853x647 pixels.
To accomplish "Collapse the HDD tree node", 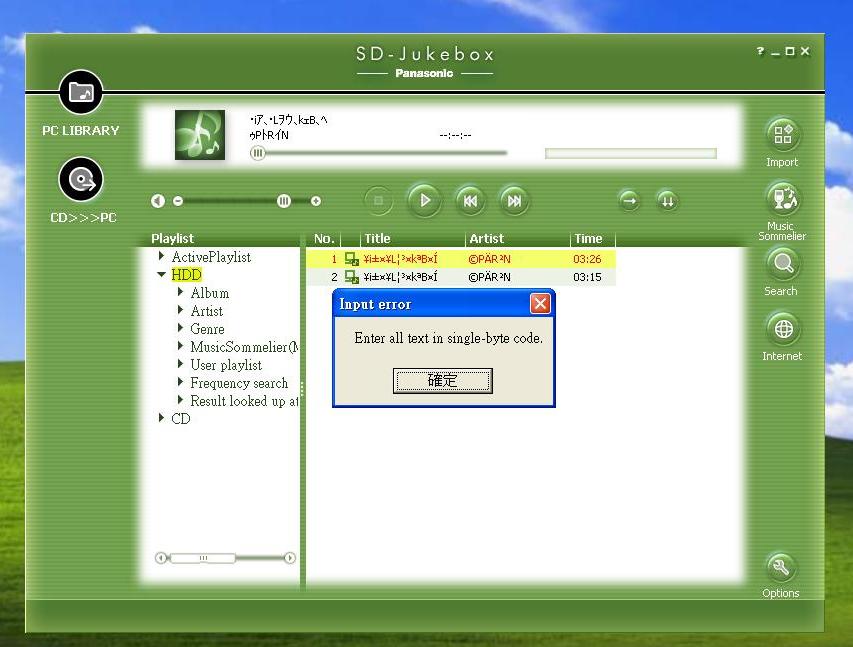I will (x=162, y=275).
